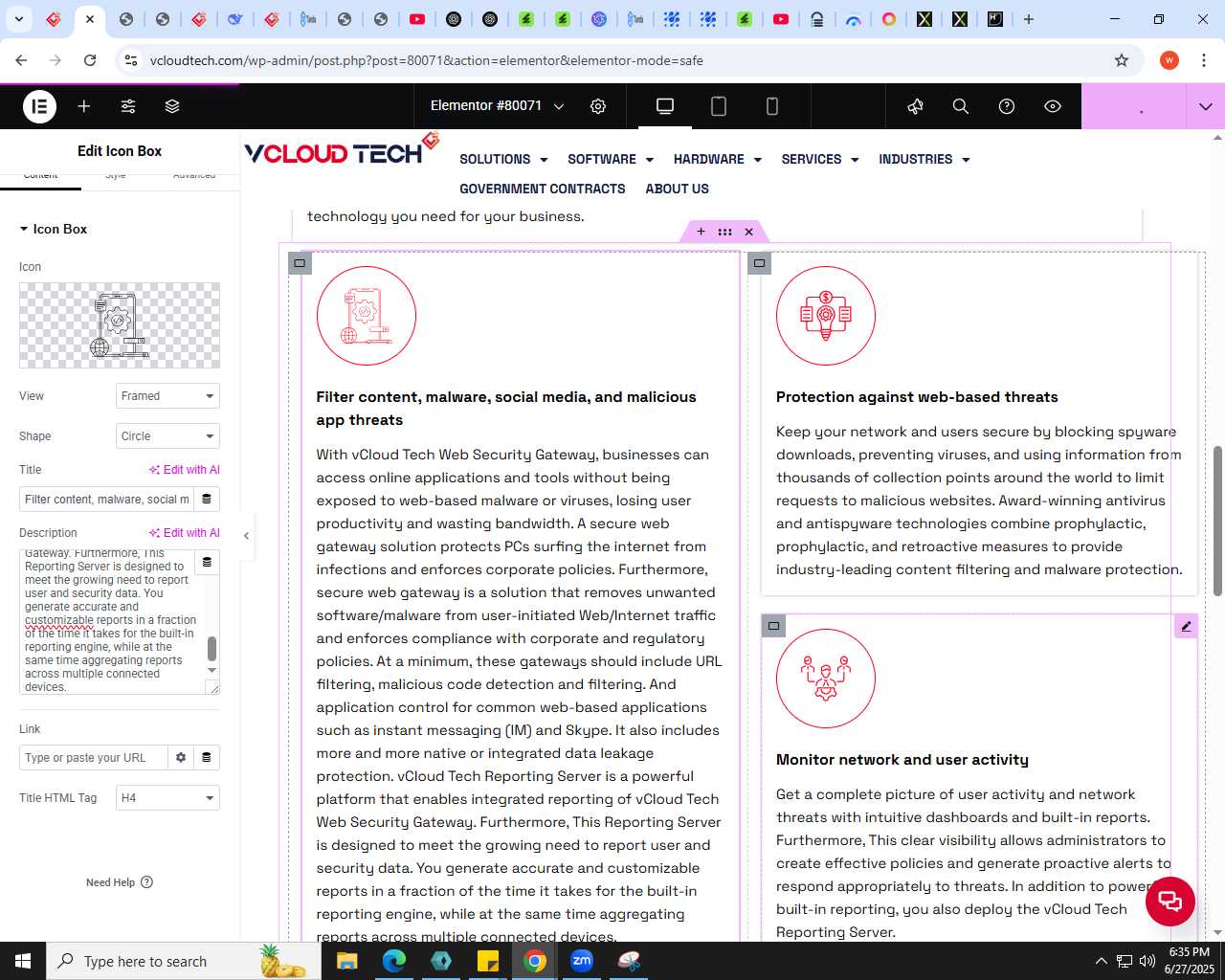This screenshot has width=1225, height=980.
Task: Open link options gear icon
Action: (181, 758)
